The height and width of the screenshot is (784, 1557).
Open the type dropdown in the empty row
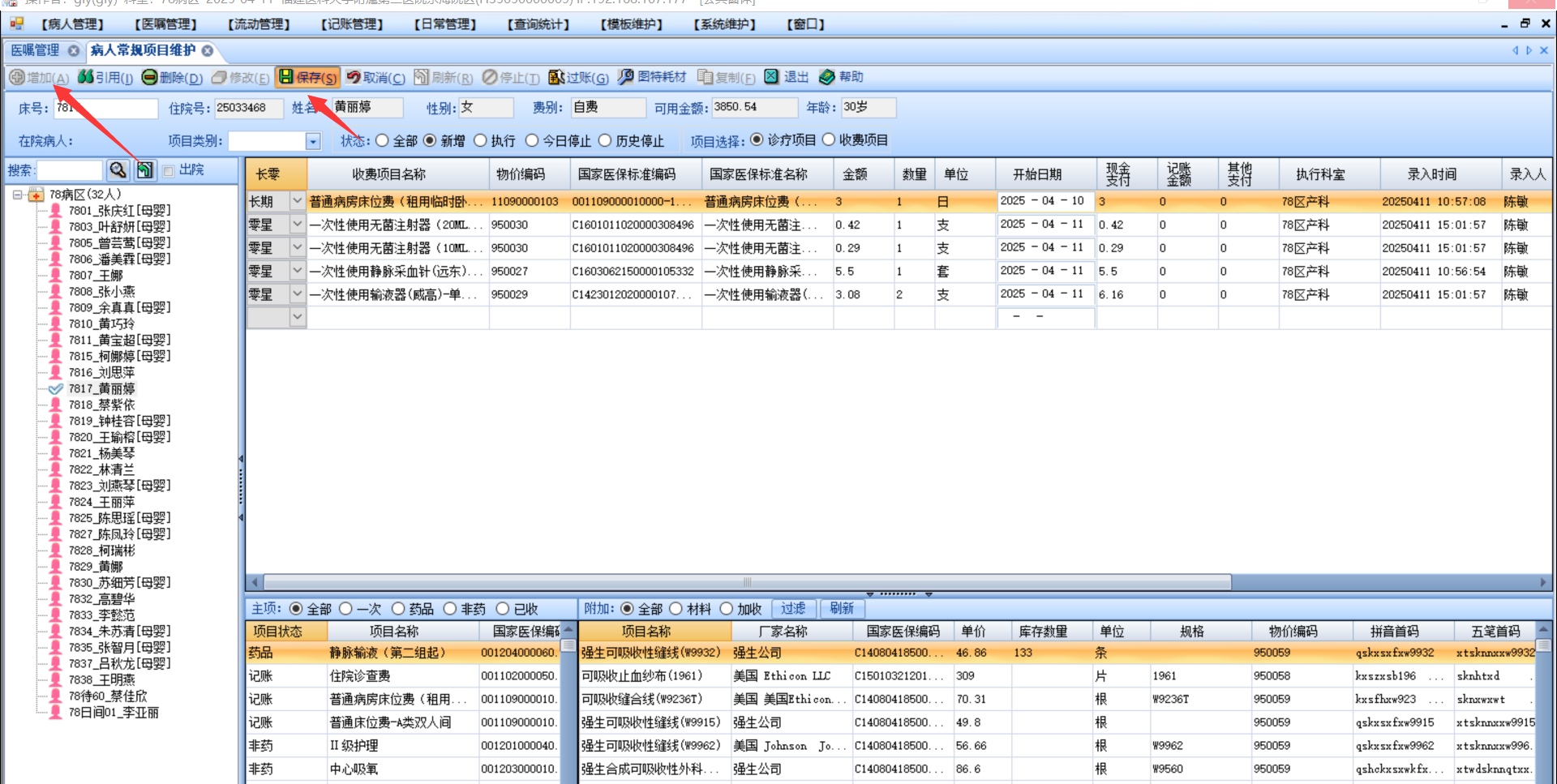pyautogui.click(x=298, y=317)
